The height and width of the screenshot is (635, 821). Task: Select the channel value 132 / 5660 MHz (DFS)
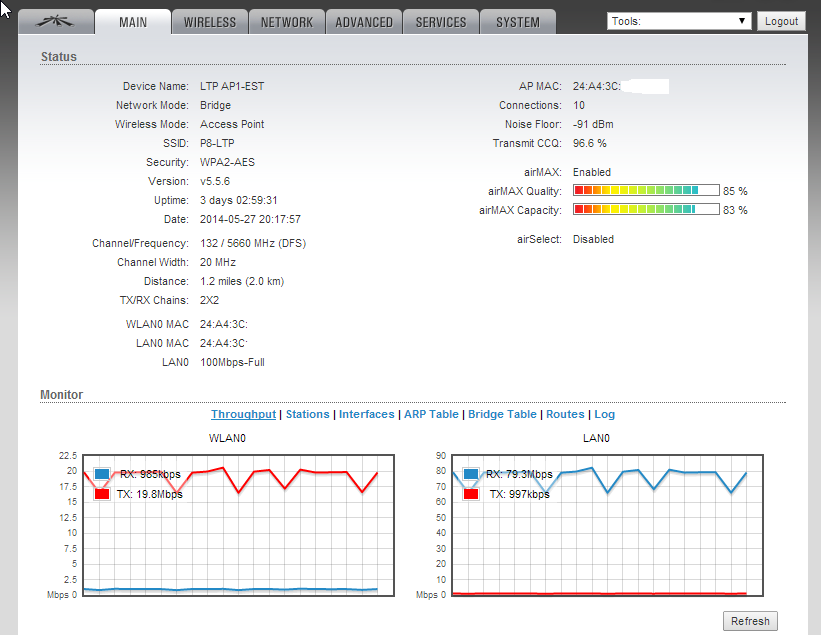click(253, 243)
